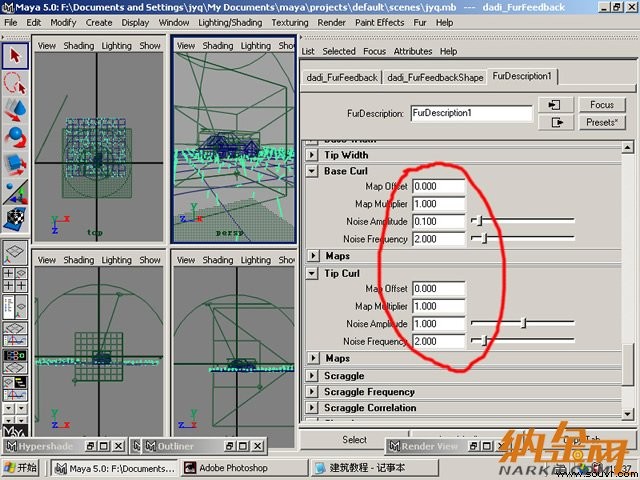
Task: Open the Texturing menu
Action: [x=290, y=23]
